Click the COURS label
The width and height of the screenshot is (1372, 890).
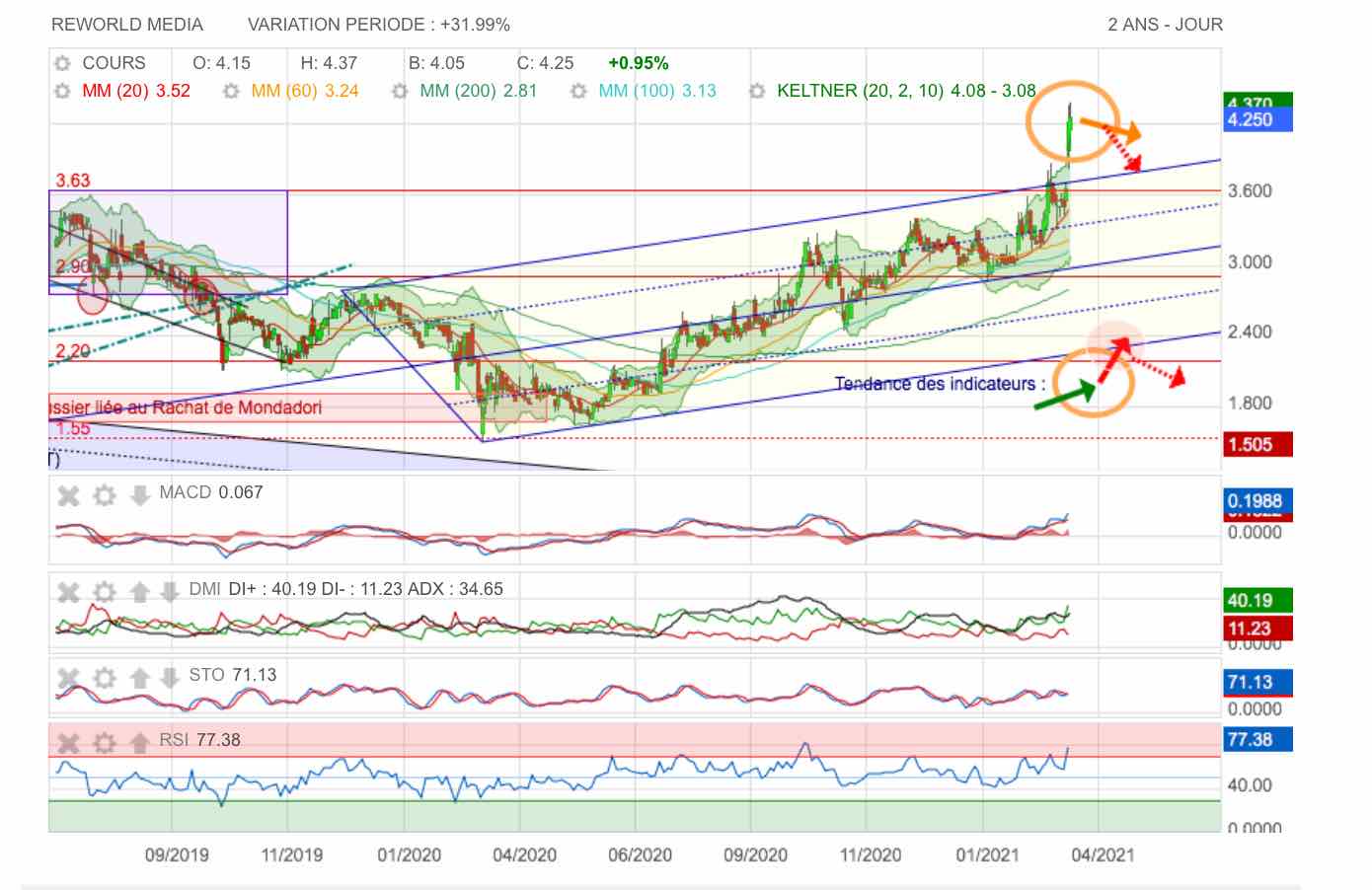pos(114,63)
